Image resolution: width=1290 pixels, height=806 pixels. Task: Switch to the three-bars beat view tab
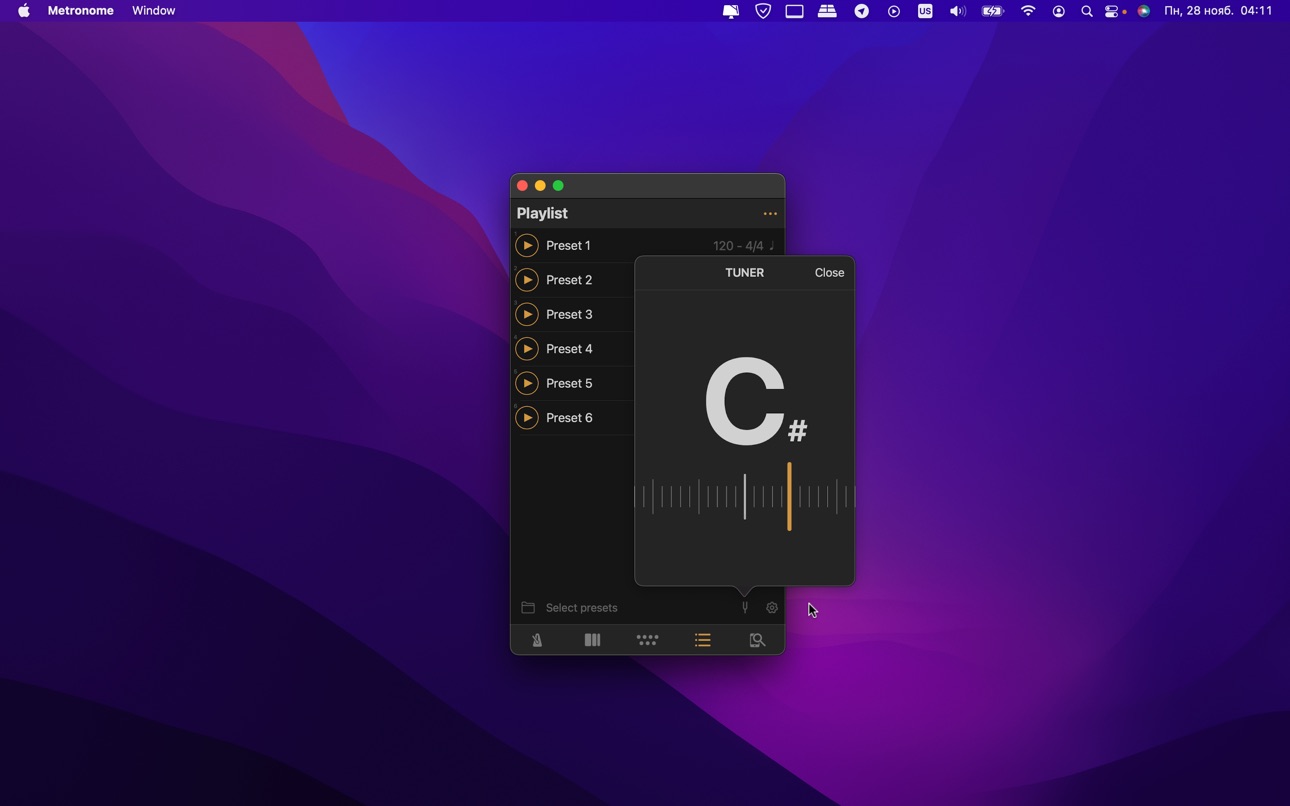click(592, 640)
